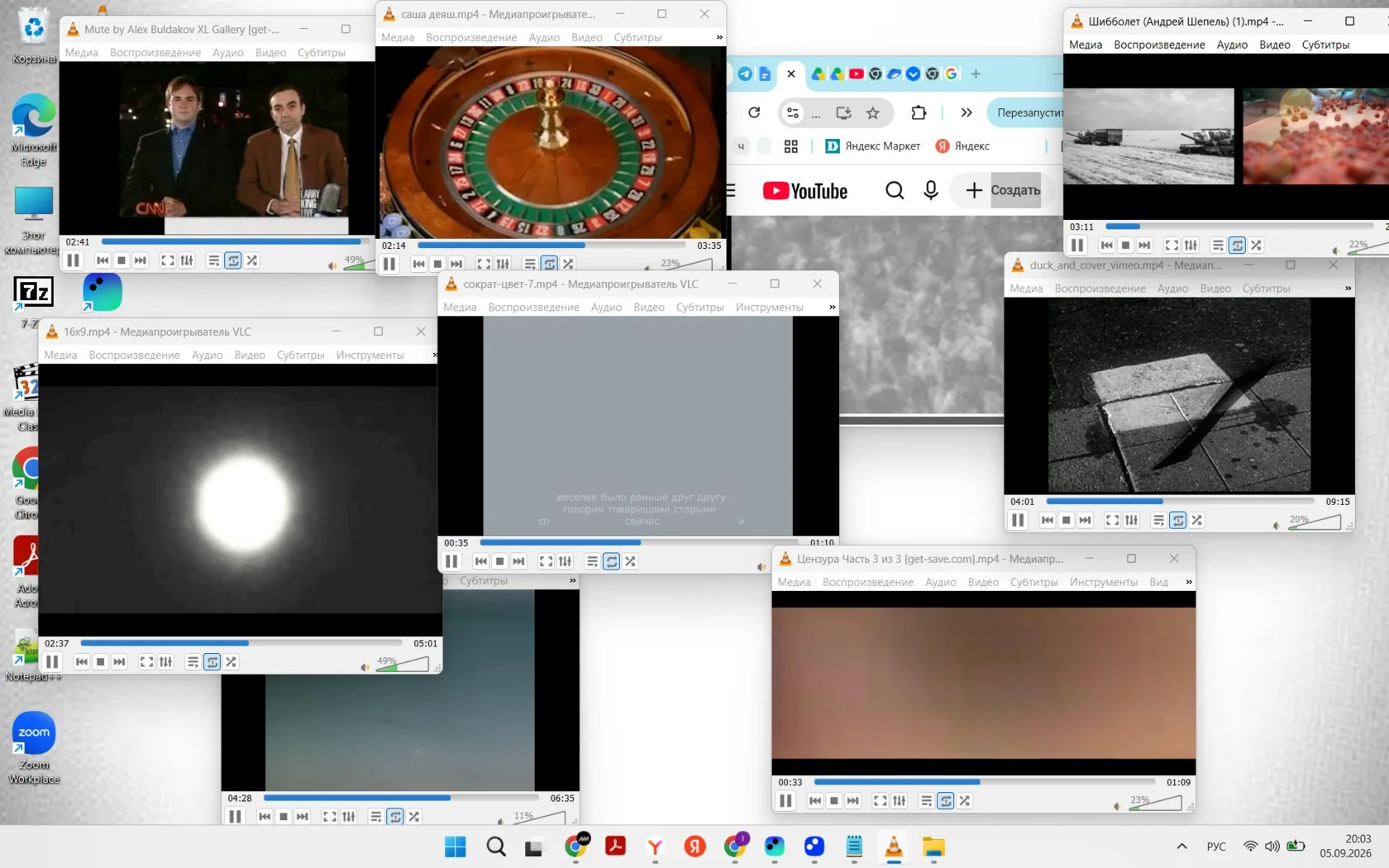This screenshot has width=1389, height=868.
Task: Expand menu overflow chevron in duck_and_cover_vimeo.mp4 window
Action: [x=1348, y=289]
